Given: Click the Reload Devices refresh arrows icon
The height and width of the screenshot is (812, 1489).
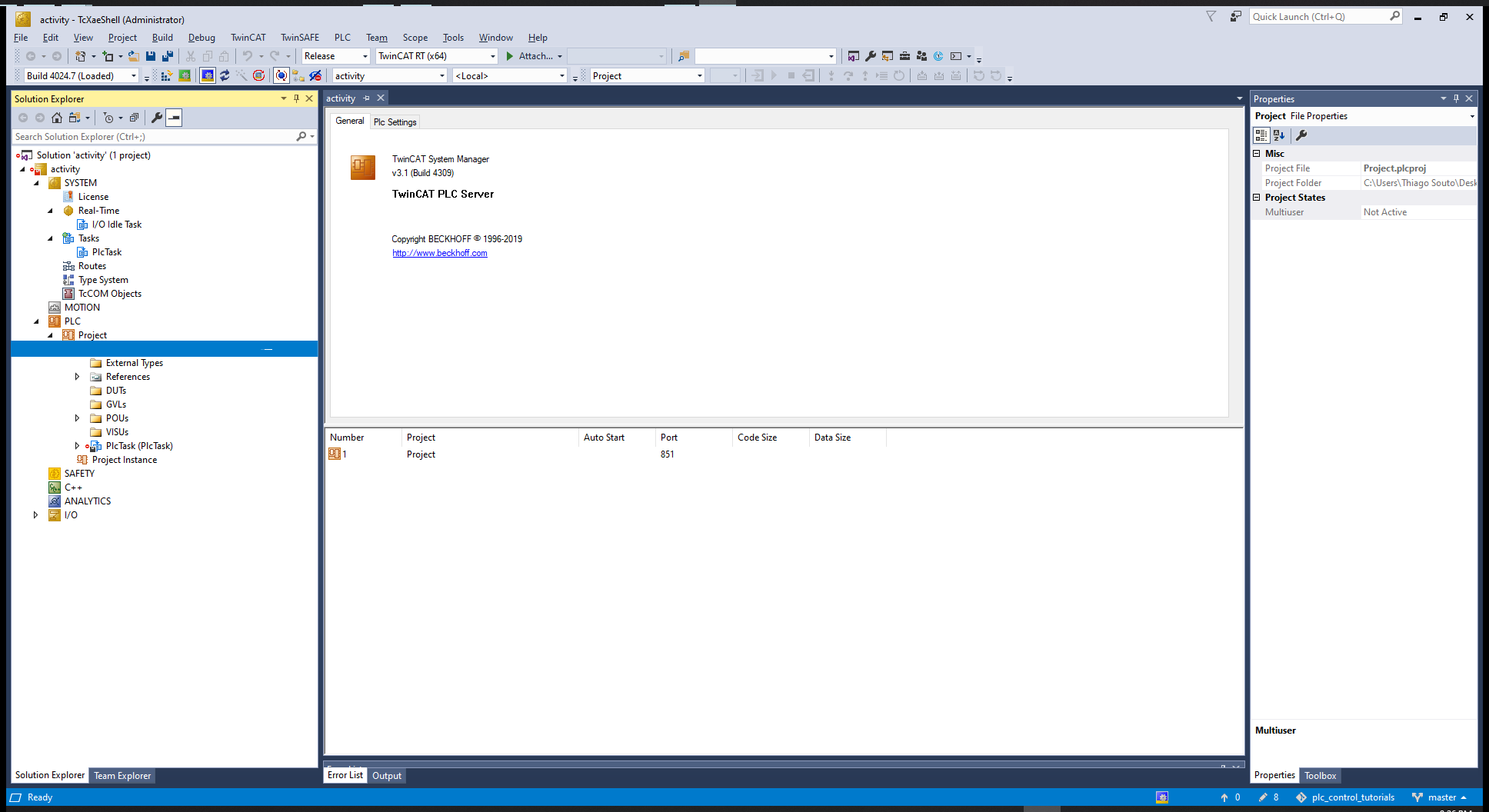Looking at the screenshot, I should pos(225,75).
